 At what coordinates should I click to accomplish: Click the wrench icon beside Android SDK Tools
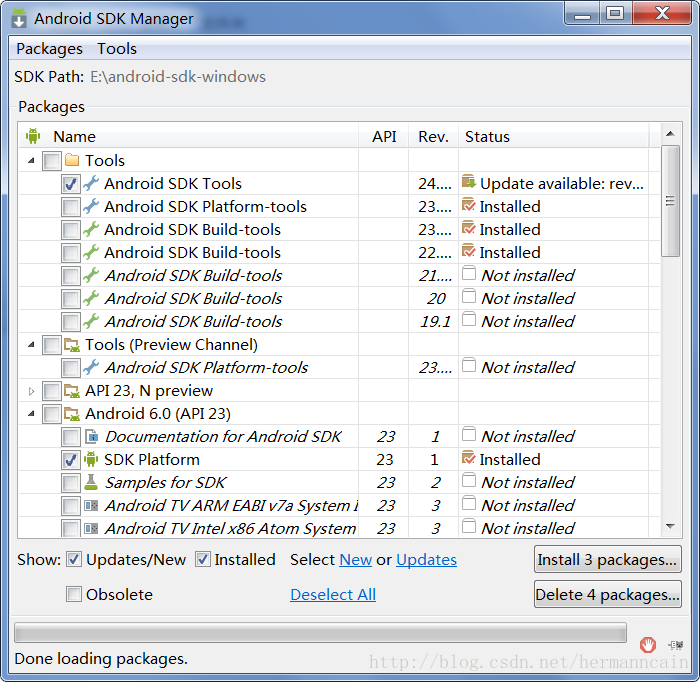(91, 183)
